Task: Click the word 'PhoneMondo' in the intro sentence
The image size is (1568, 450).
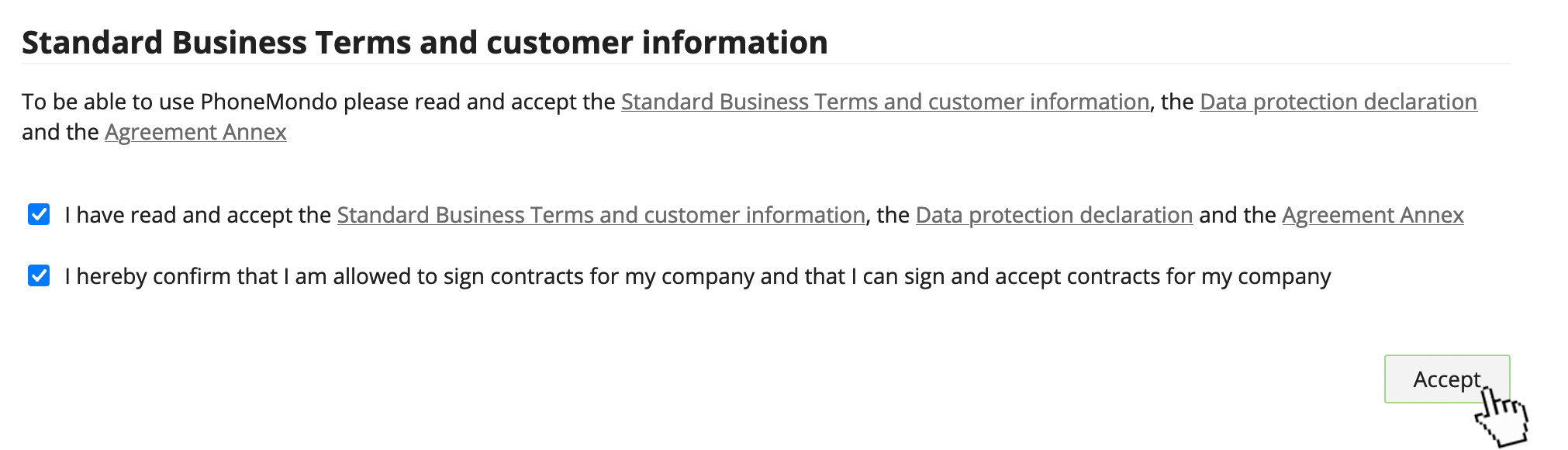Action: [268, 102]
